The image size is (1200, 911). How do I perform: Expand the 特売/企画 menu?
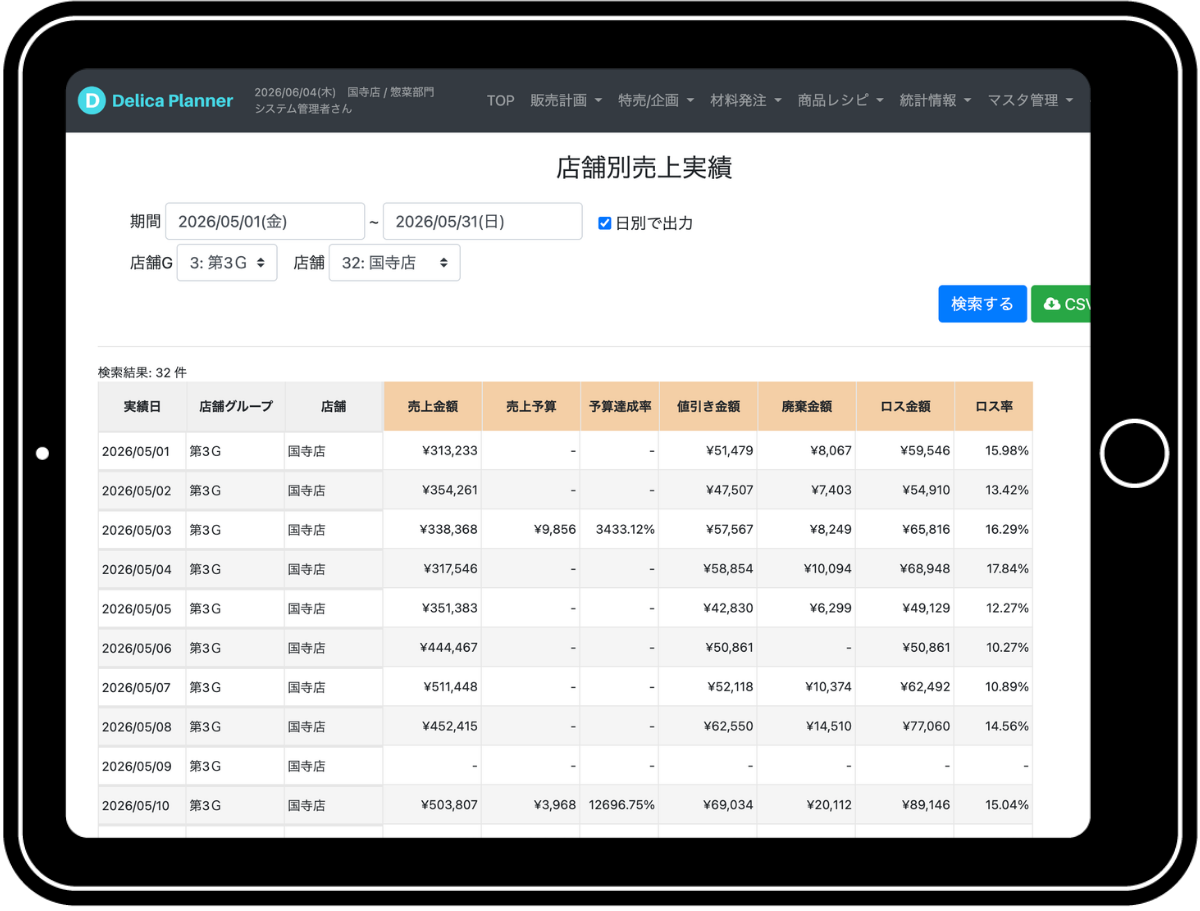point(654,100)
